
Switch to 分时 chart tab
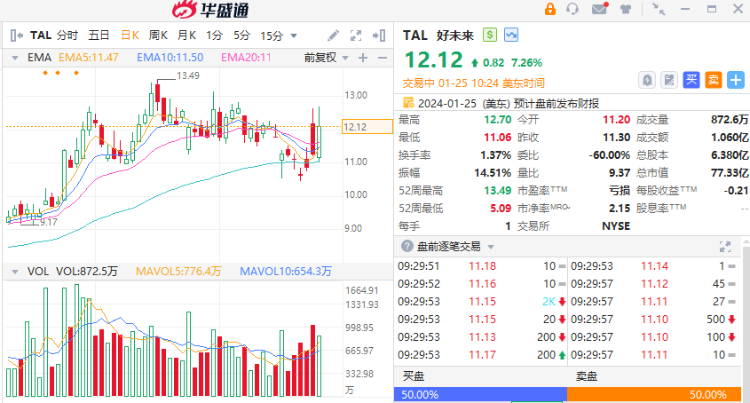(67, 35)
